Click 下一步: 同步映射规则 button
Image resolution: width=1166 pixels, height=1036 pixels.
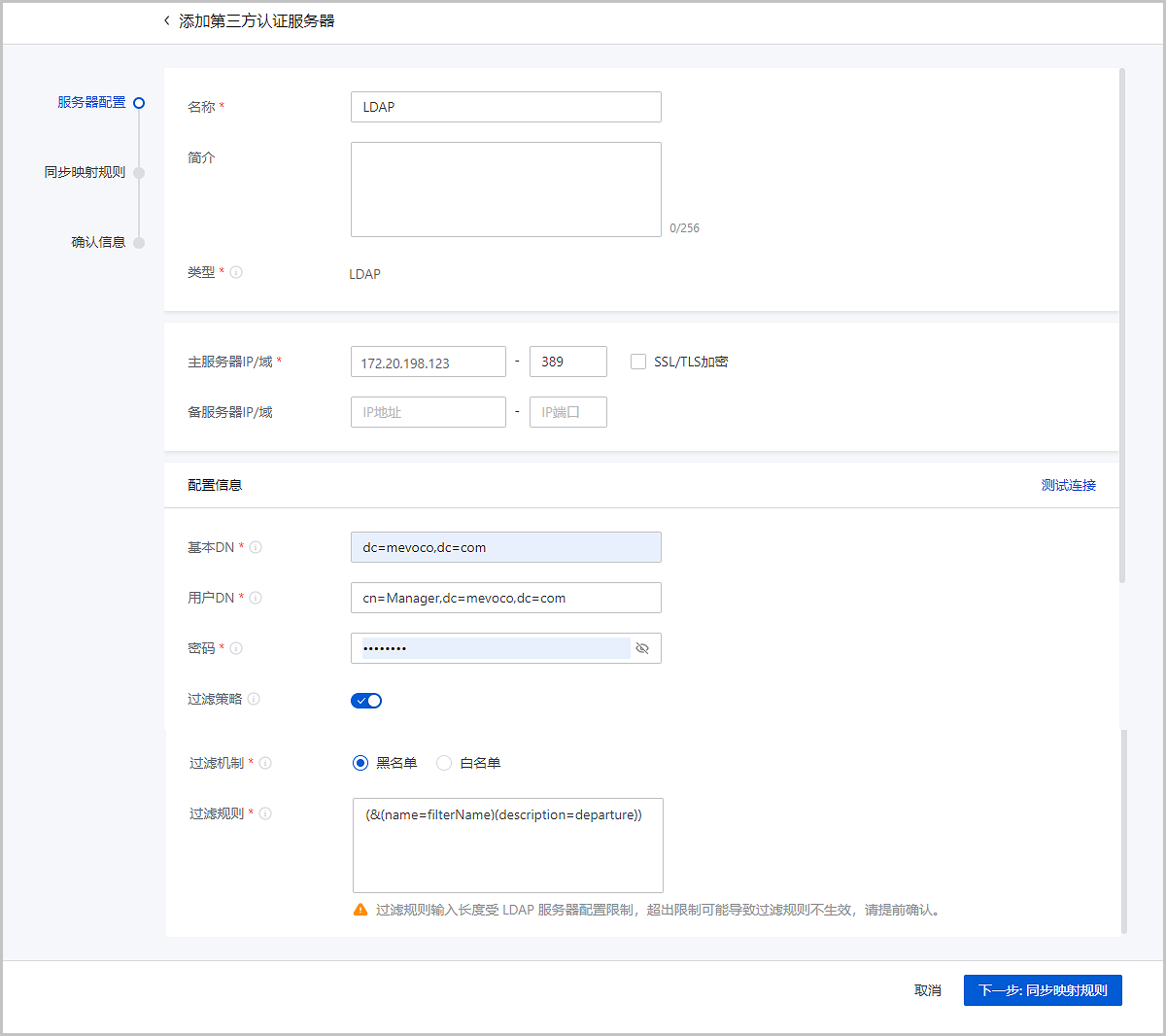pyautogui.click(x=1043, y=990)
